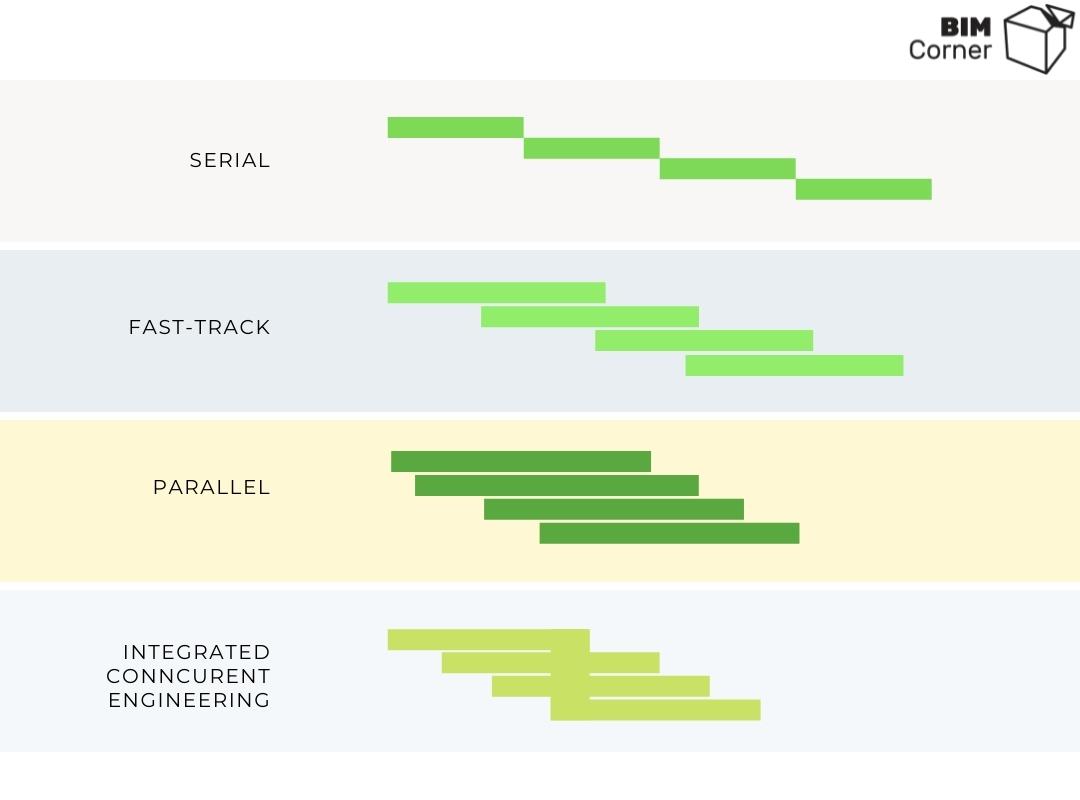Click the third Fast-Track bar
The image size is (1080, 800).
click(x=704, y=340)
